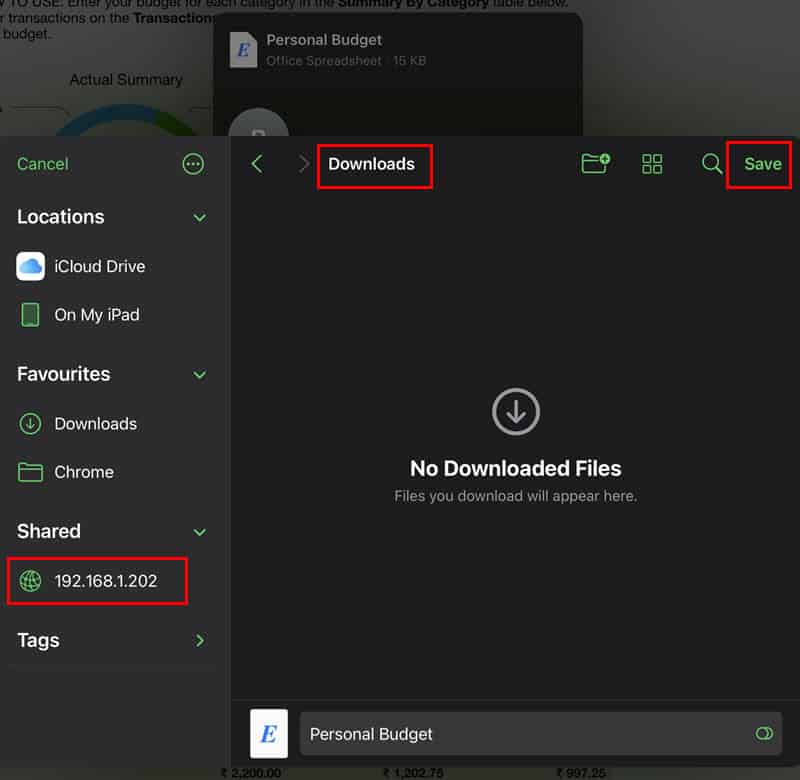Viewport: 800px width, 780px height.
Task: Open the Chrome folder favourite
Action: (x=112, y=472)
